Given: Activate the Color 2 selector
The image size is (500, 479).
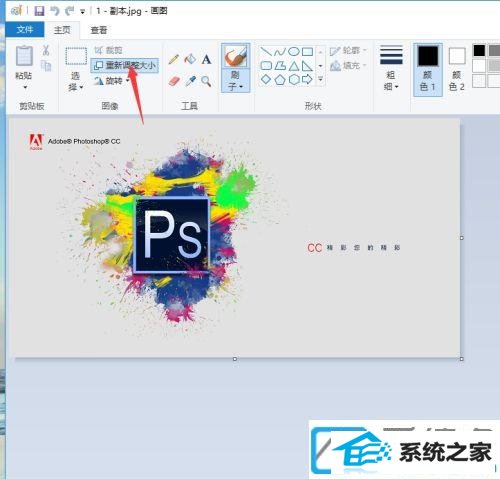Looking at the screenshot, I should tap(457, 69).
